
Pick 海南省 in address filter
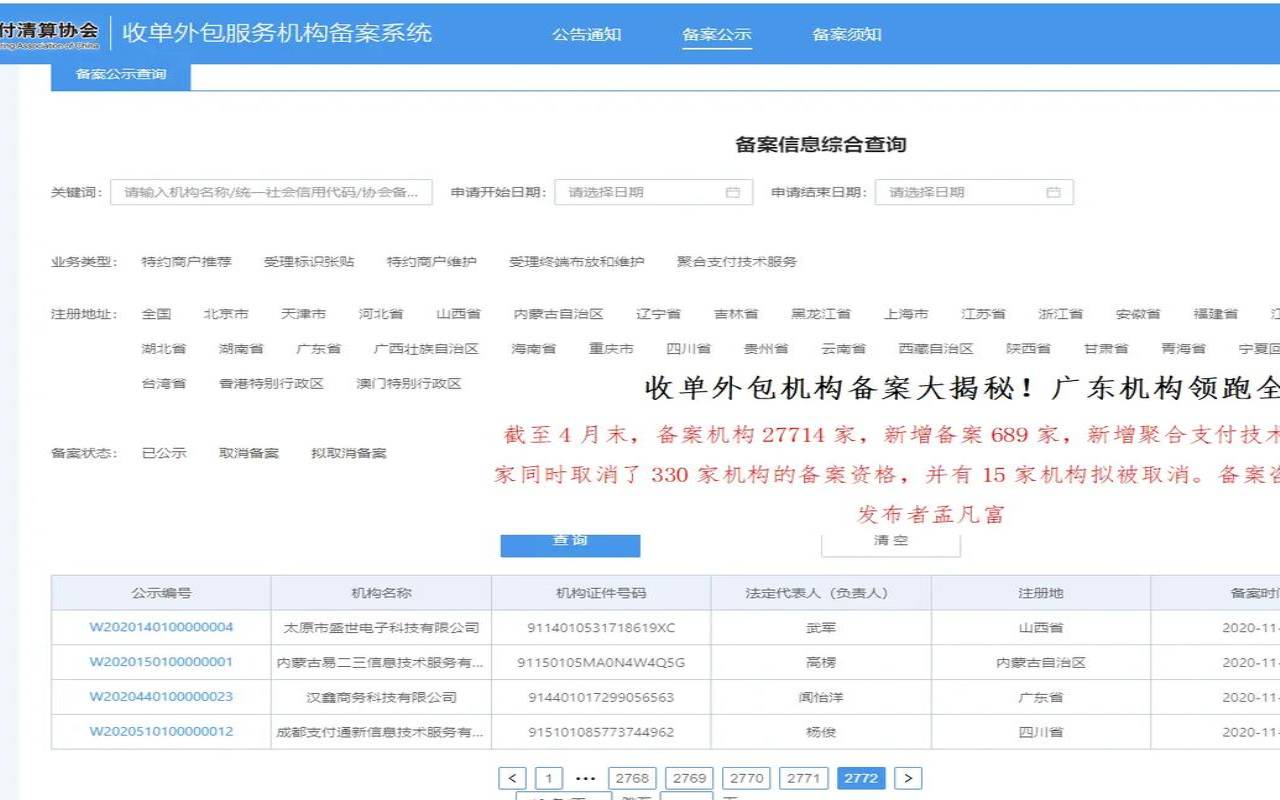point(534,349)
